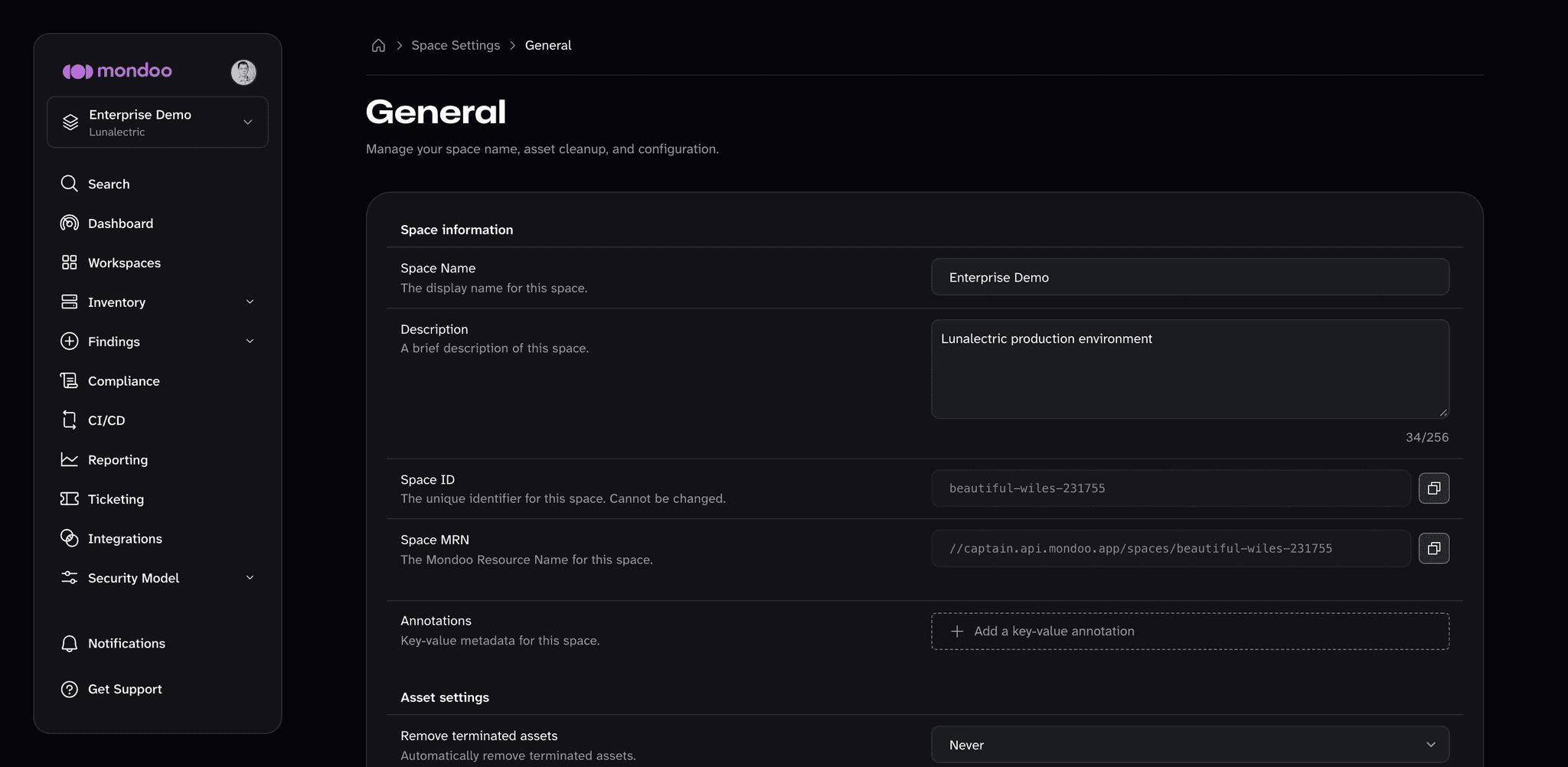Click the Inventory server icon
Viewport: 1568px width, 767px height.
point(69,302)
